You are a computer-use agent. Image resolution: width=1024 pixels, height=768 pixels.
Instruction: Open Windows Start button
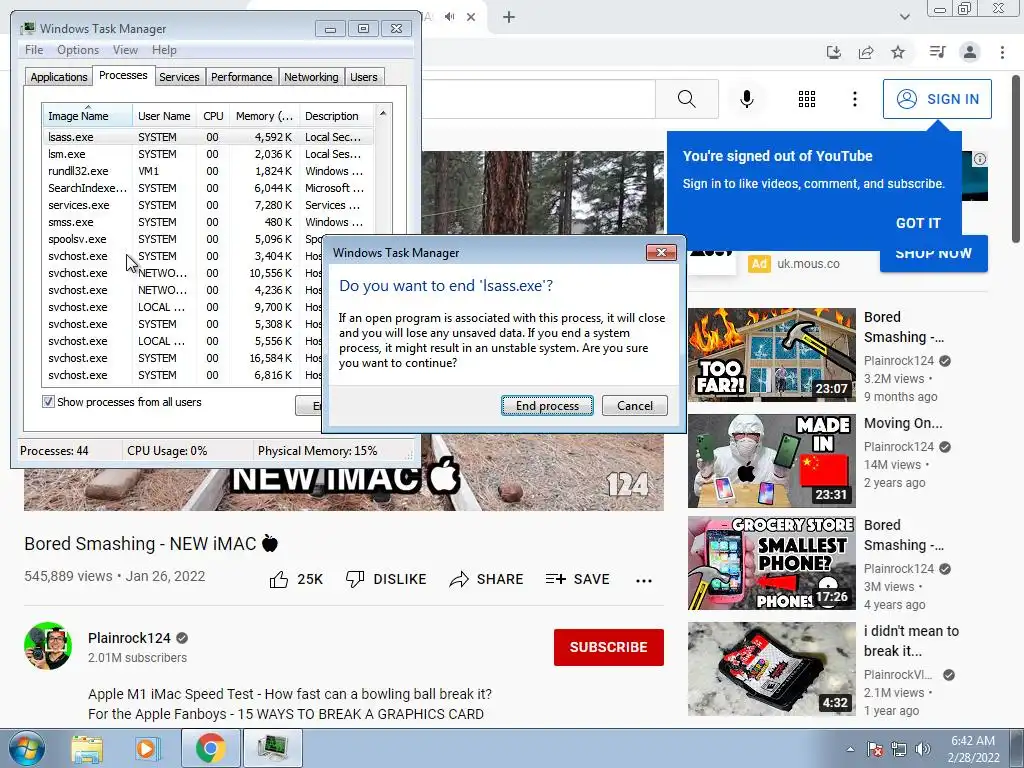tap(26, 748)
